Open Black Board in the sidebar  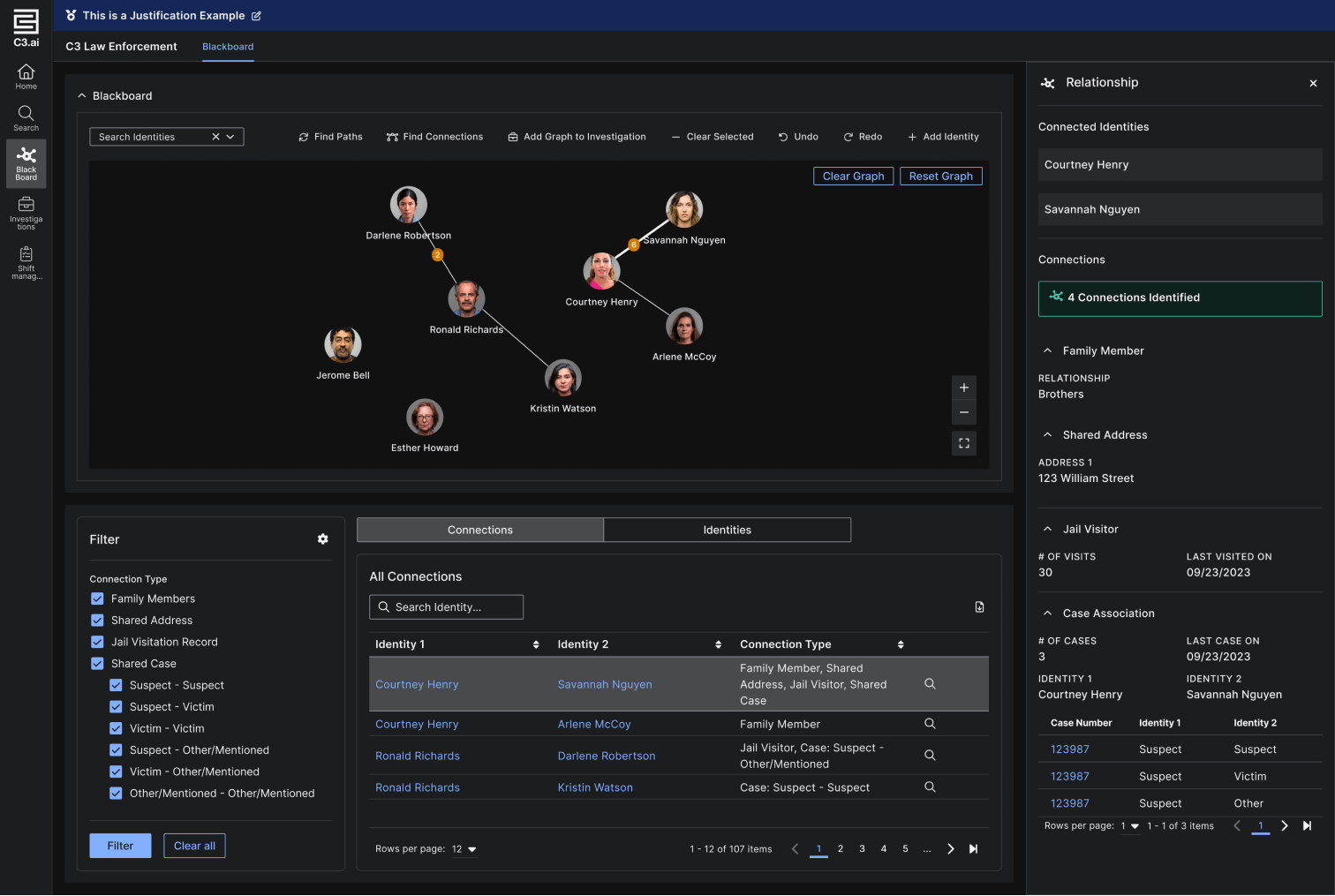click(x=26, y=163)
